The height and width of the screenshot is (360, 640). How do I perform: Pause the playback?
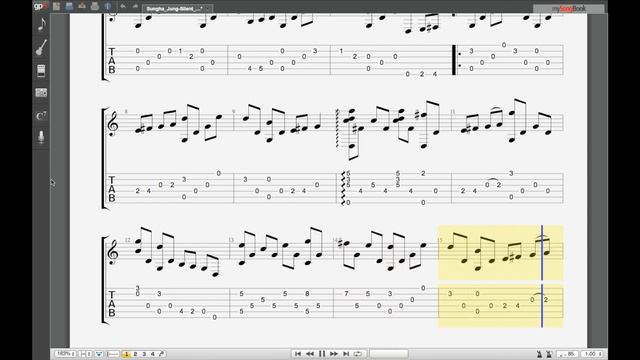click(x=322, y=353)
